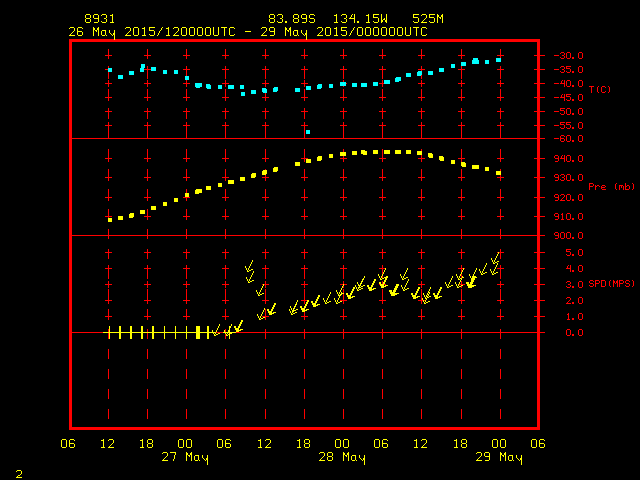The height and width of the screenshot is (480, 640).
Task: Click pressure tick "910.0"
Action: click(x=569, y=217)
